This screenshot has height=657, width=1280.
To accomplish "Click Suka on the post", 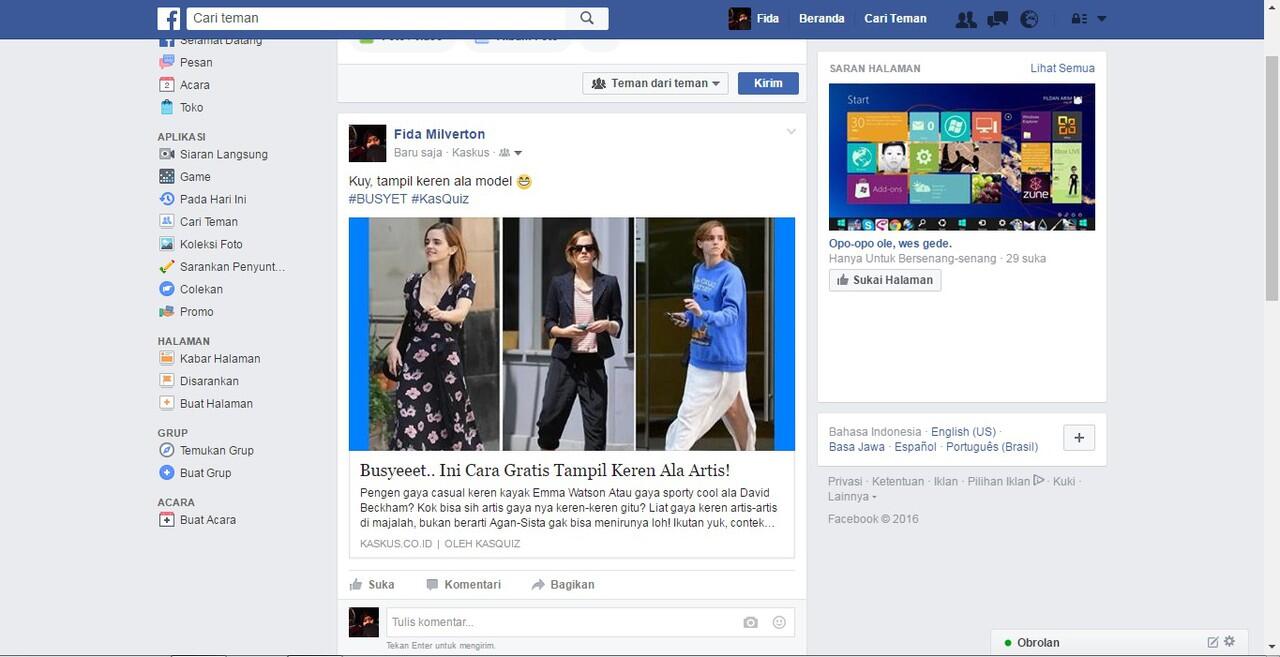I will [371, 584].
